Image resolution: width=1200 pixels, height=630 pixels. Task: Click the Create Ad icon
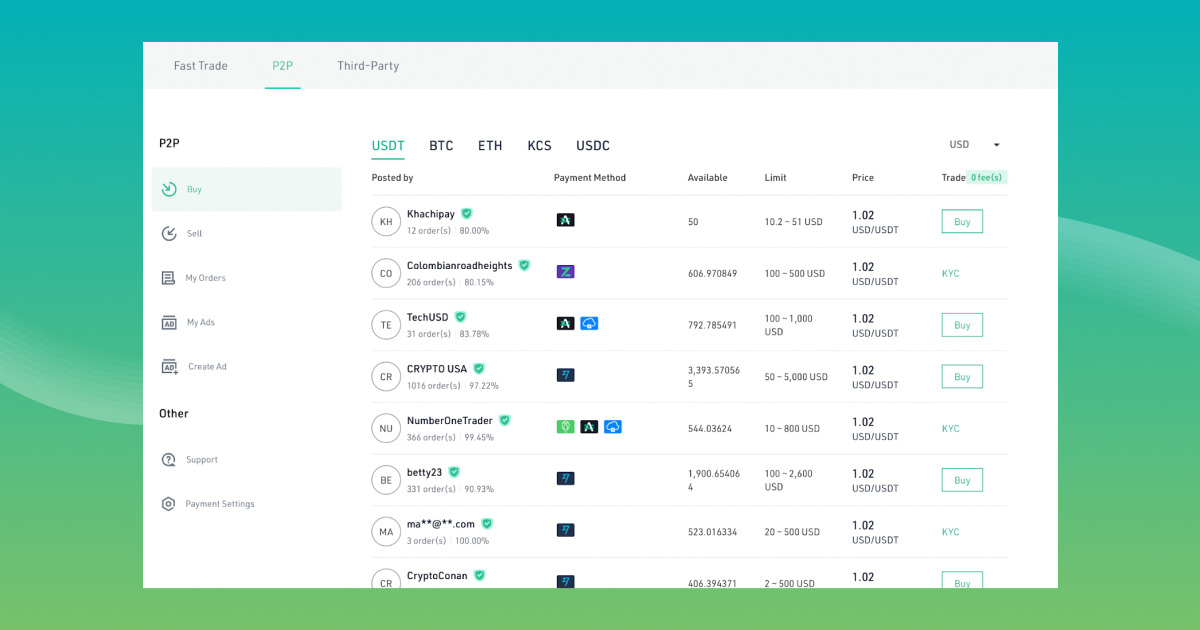169,366
